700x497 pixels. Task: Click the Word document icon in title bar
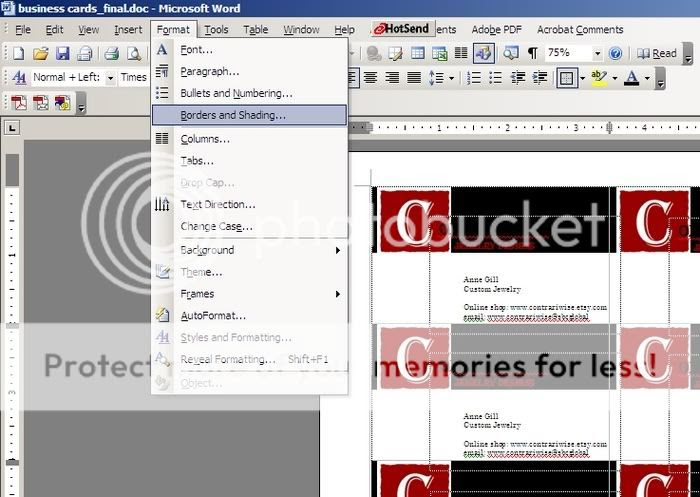[8, 8]
